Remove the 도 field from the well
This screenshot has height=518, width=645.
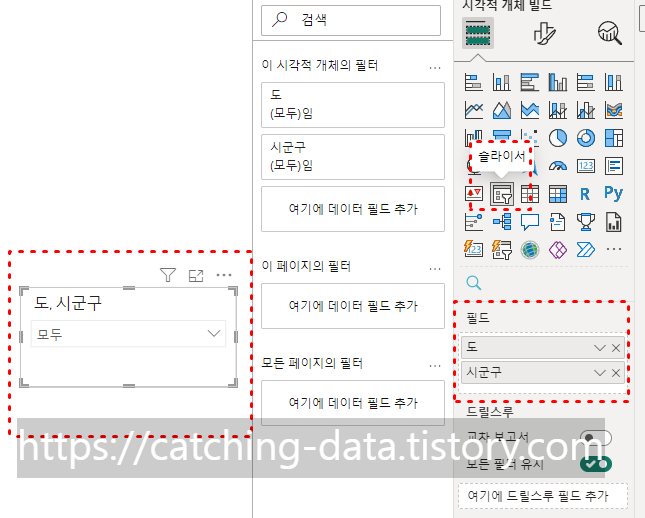point(616,348)
